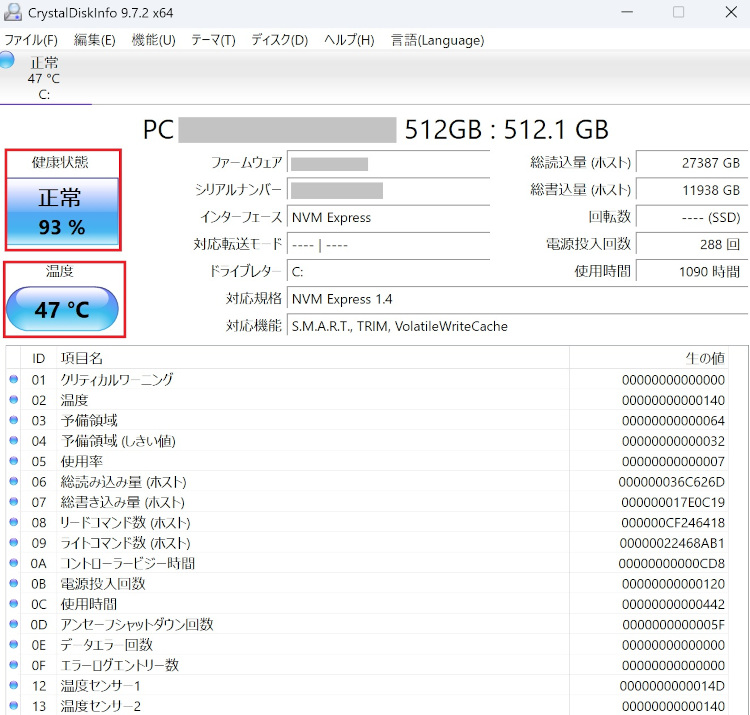Click raw value 0000022468AB1
Viewport: 750px width, 715px height.
click(672, 543)
